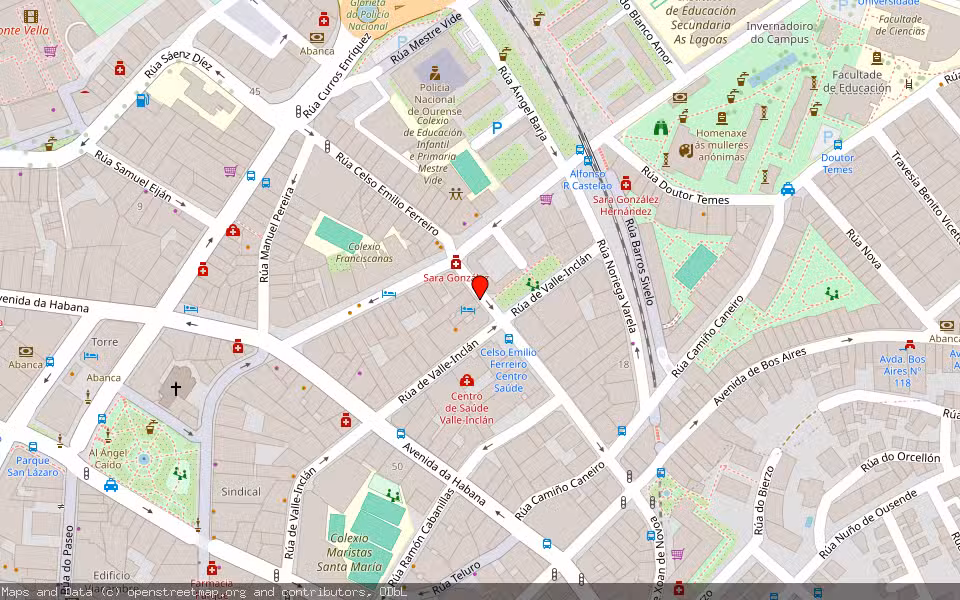Click the pharmacy icon labeled Farmacia at bottom left
Screen dimensions: 960x600
(x=212, y=570)
